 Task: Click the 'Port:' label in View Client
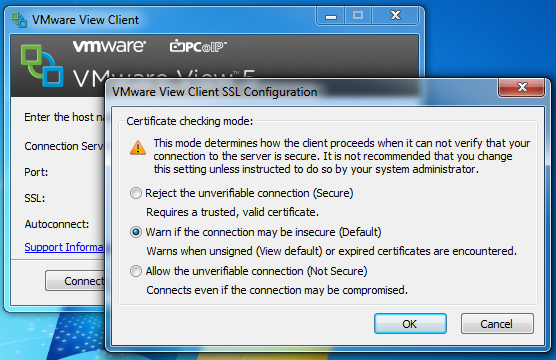pos(36,172)
